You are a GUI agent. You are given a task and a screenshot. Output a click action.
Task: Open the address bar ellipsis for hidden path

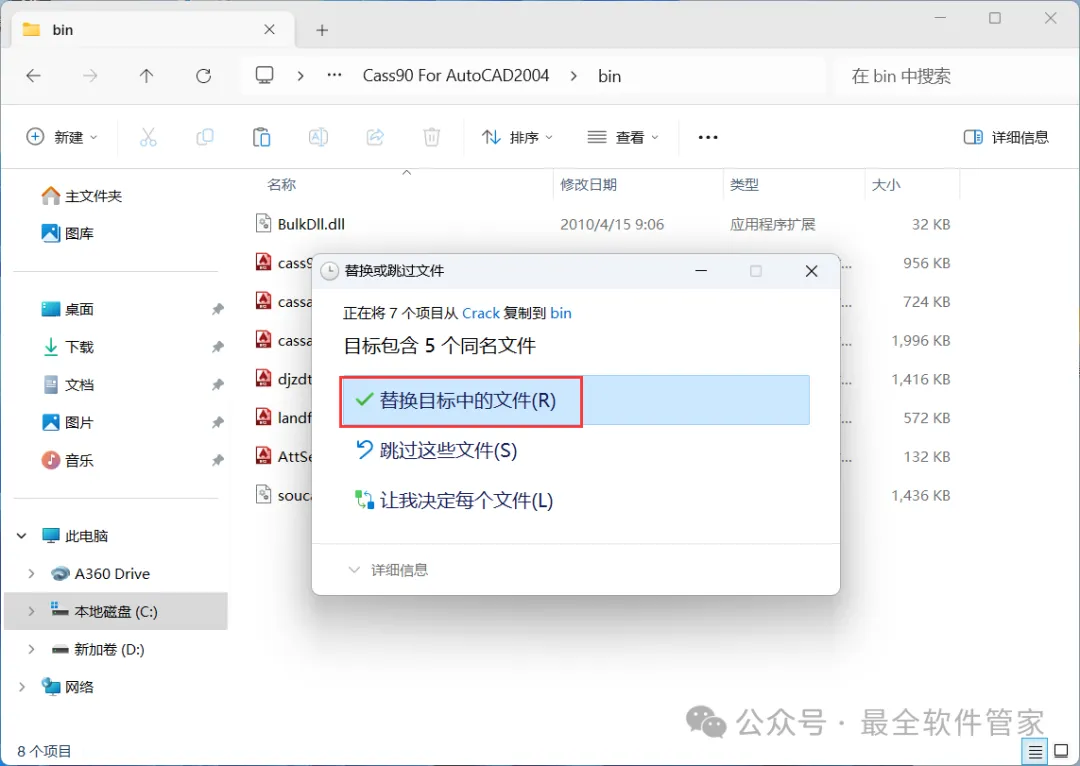pyautogui.click(x=335, y=75)
